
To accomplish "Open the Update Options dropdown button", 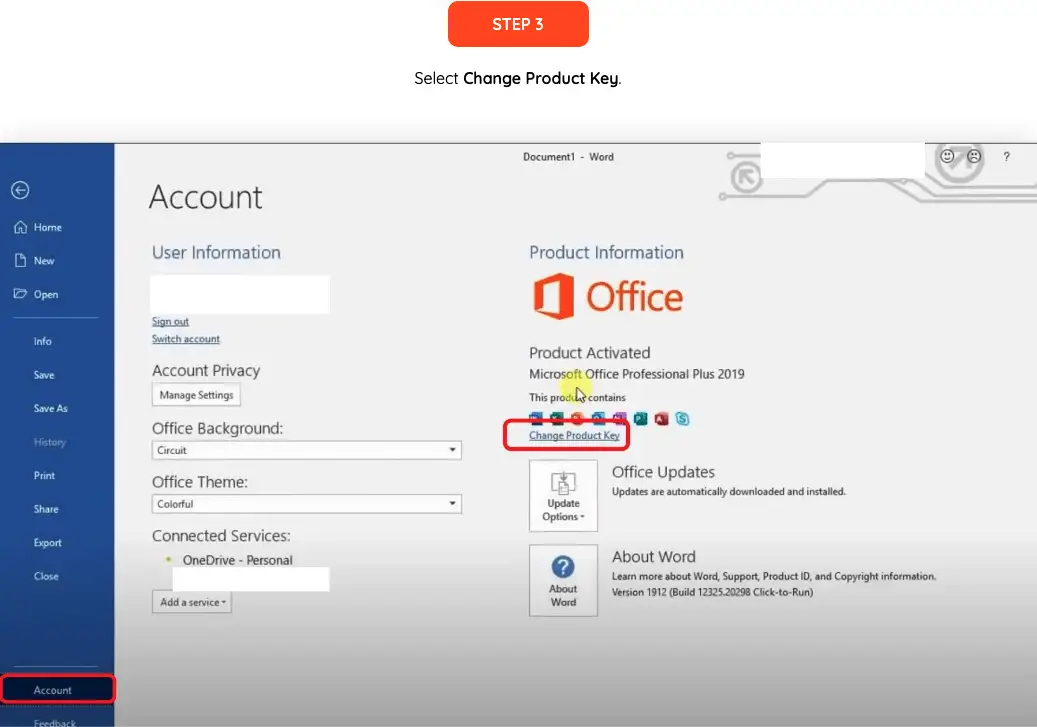I will pyautogui.click(x=563, y=496).
